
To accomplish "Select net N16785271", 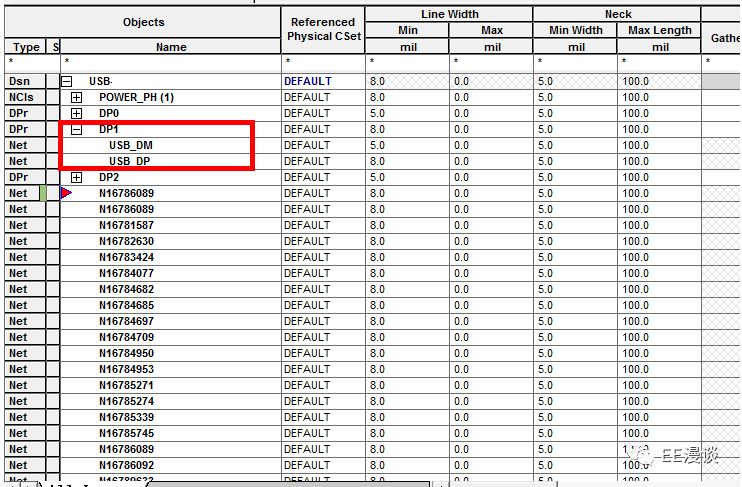I will [x=126, y=385].
